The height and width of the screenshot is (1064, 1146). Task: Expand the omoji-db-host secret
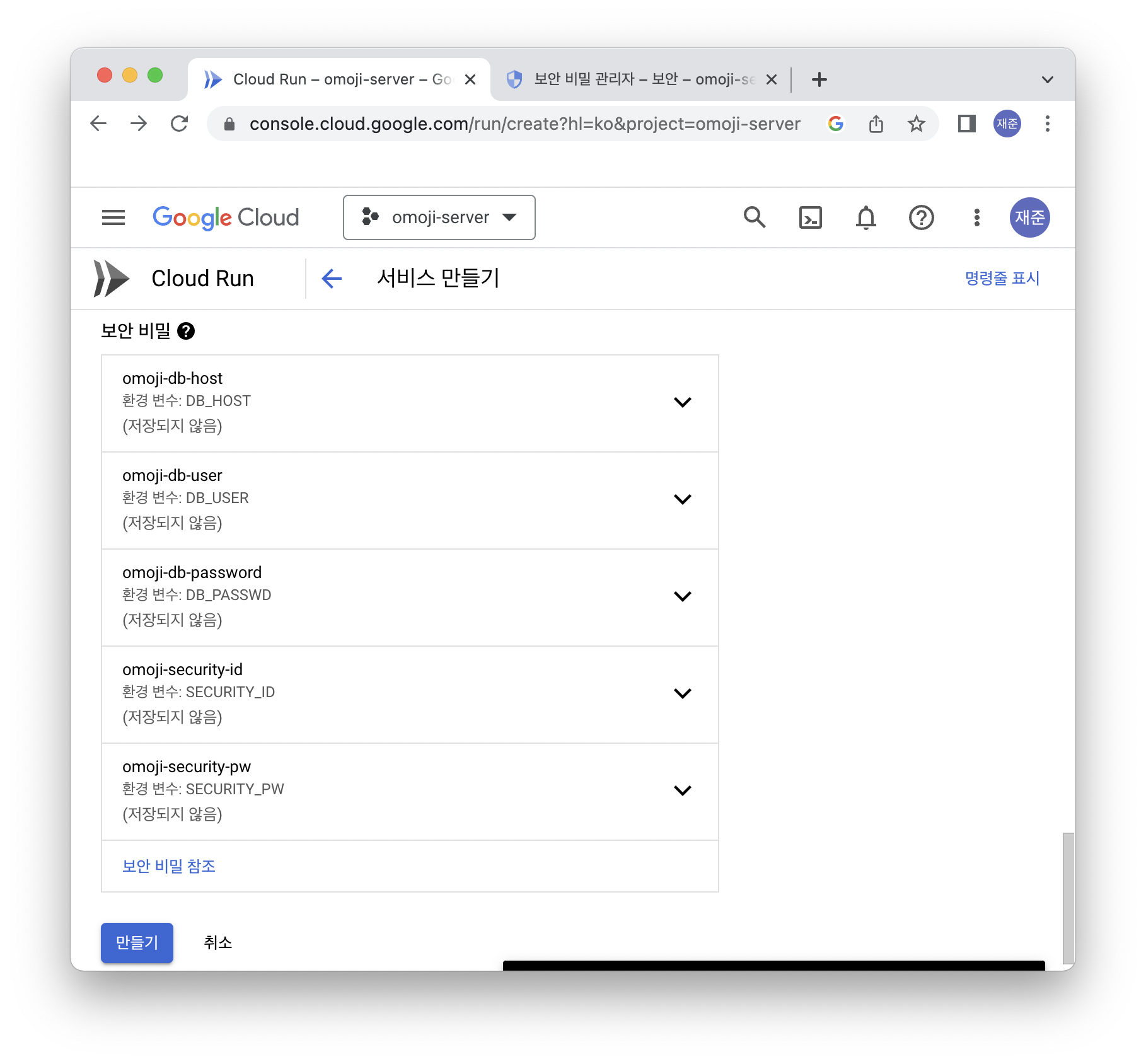tap(683, 402)
